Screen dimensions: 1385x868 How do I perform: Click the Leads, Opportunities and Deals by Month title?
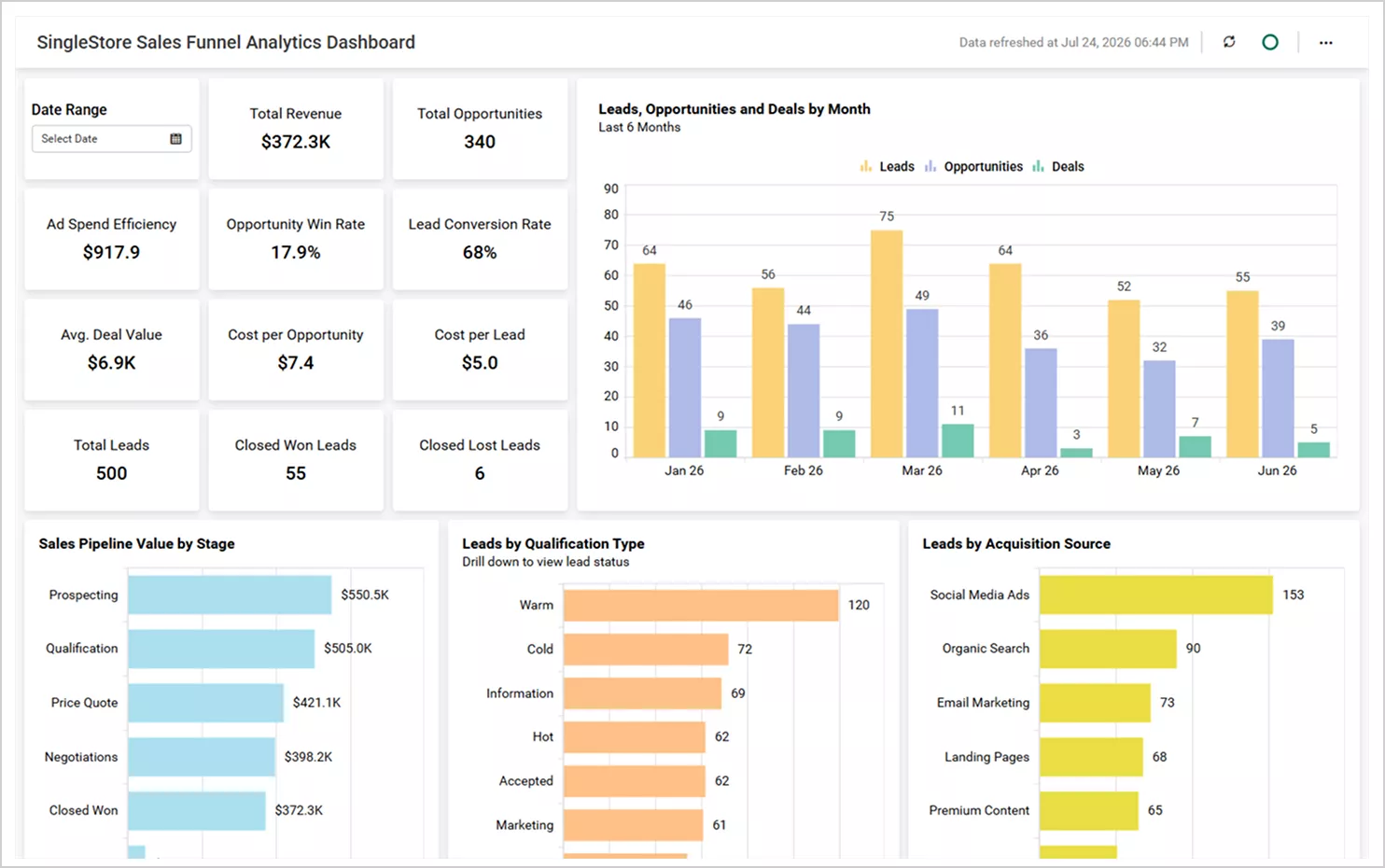click(734, 109)
